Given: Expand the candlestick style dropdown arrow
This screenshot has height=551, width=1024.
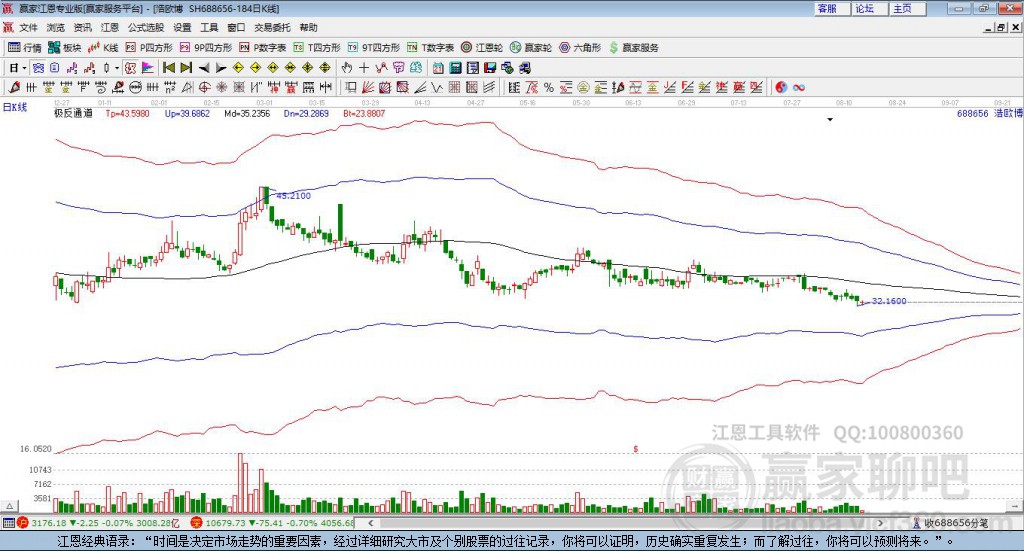Looking at the screenshot, I should pos(117,68).
